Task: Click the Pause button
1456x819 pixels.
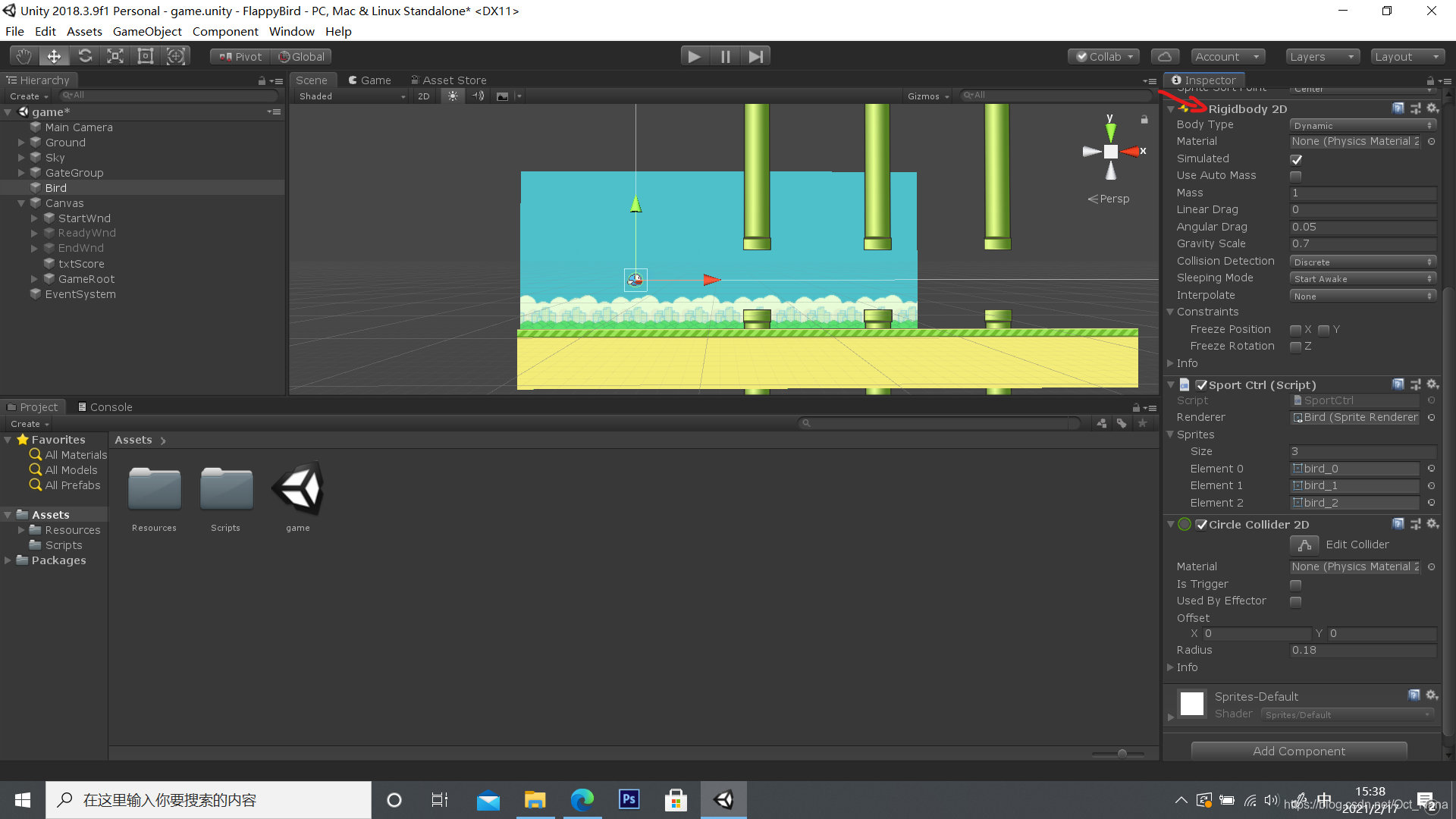Action: [x=725, y=56]
